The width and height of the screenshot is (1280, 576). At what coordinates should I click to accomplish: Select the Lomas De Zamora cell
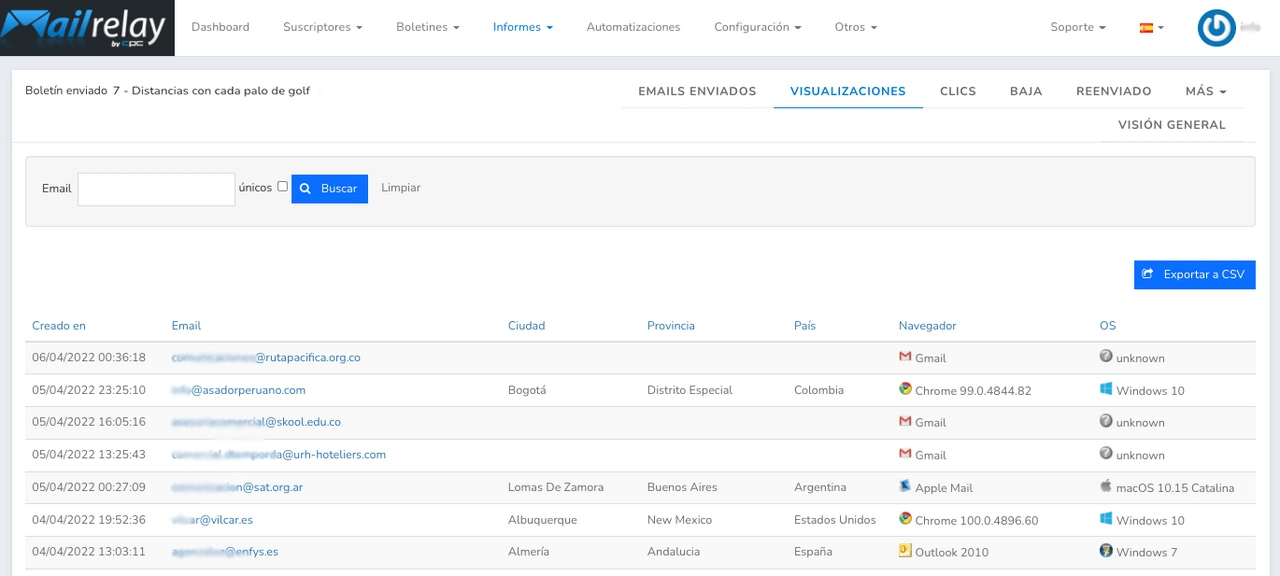click(x=556, y=487)
